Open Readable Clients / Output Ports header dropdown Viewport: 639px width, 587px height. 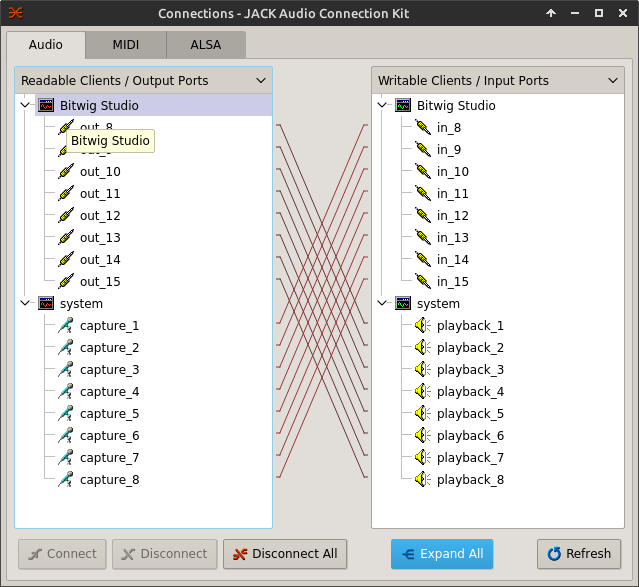(x=257, y=81)
